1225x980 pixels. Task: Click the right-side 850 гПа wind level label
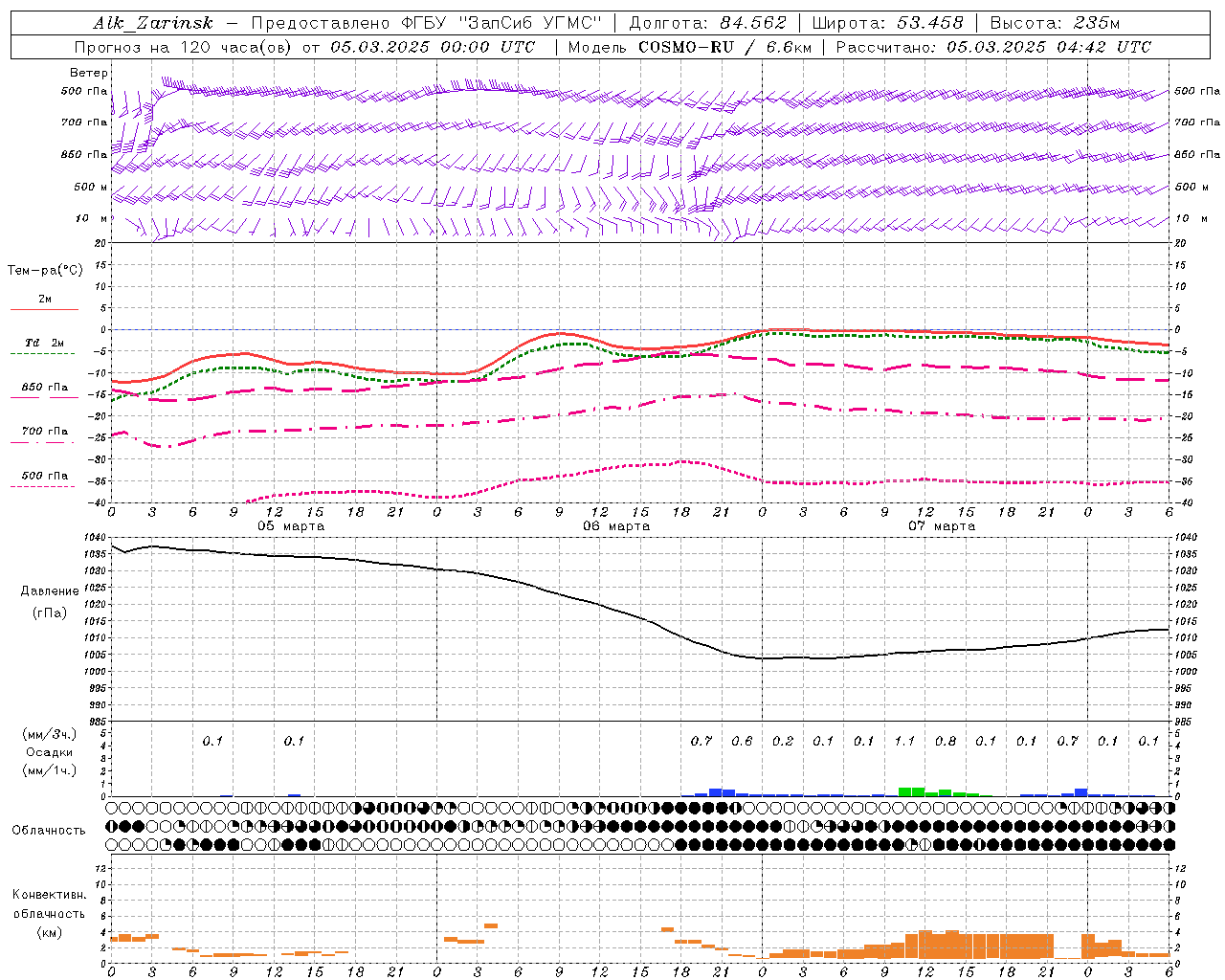pos(1197,154)
